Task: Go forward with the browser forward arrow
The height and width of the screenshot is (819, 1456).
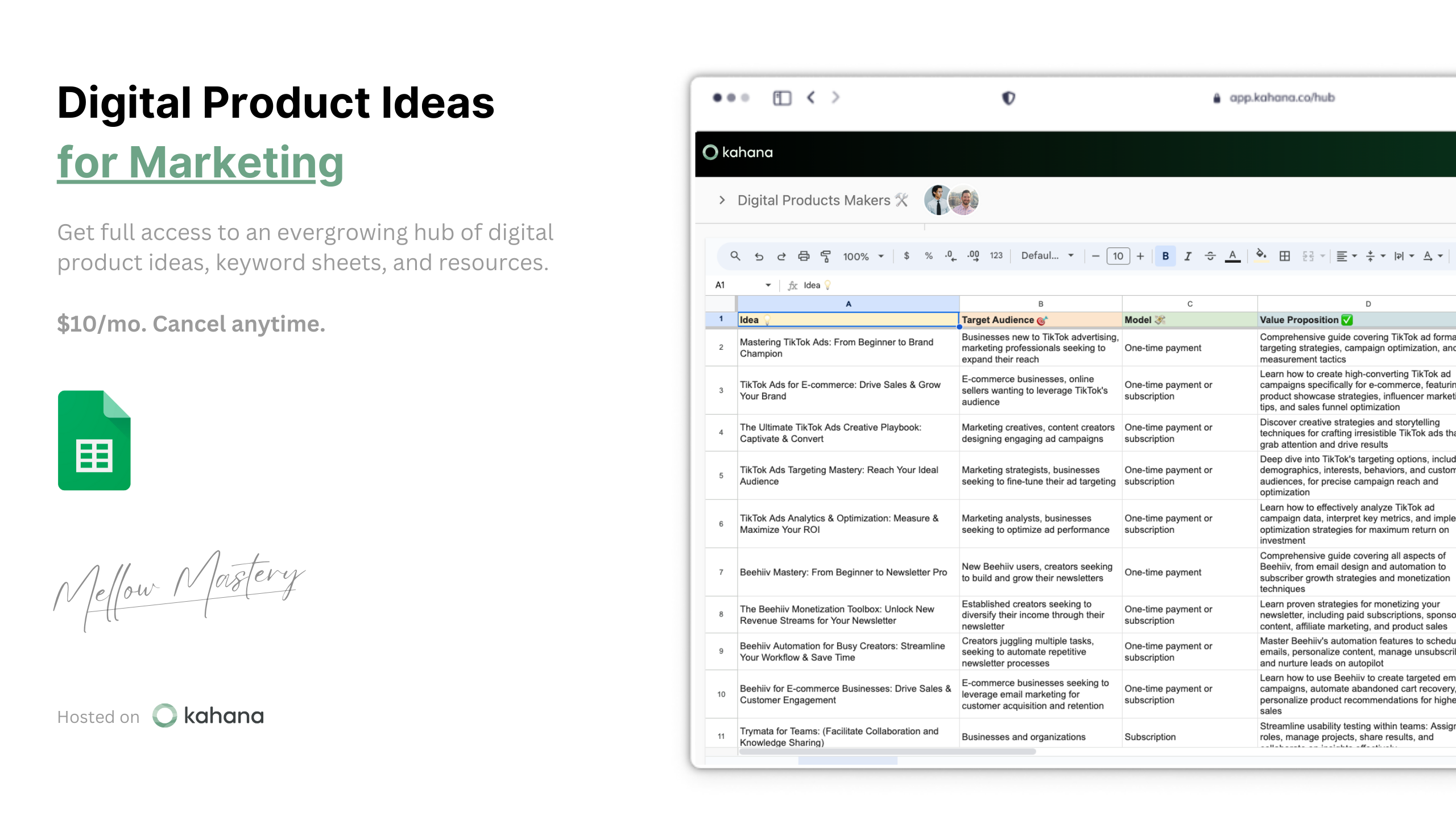Action: click(835, 97)
